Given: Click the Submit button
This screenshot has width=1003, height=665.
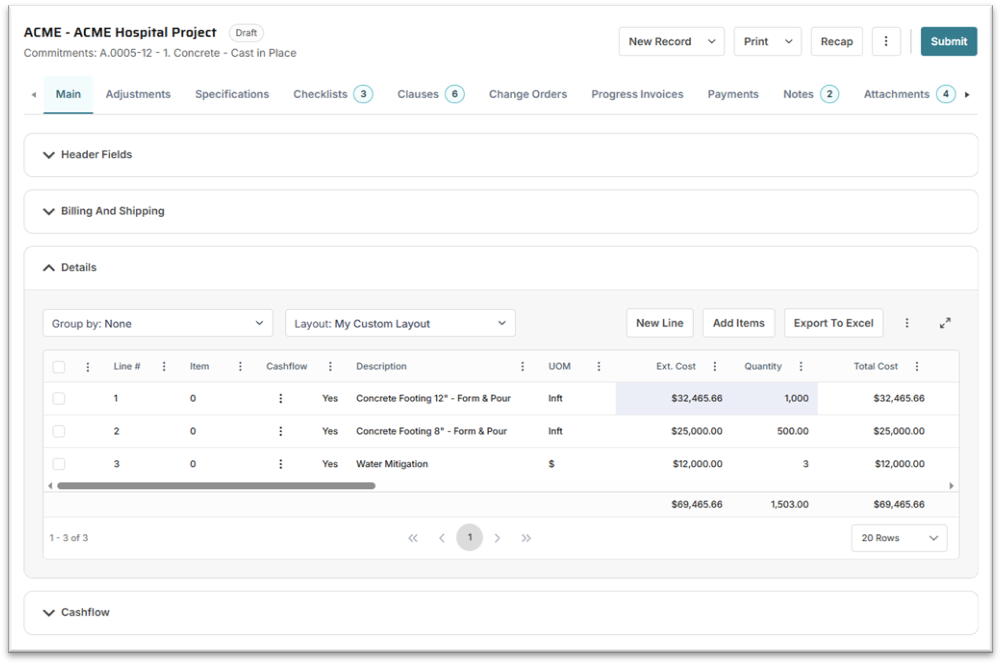Looking at the screenshot, I should click(x=948, y=41).
